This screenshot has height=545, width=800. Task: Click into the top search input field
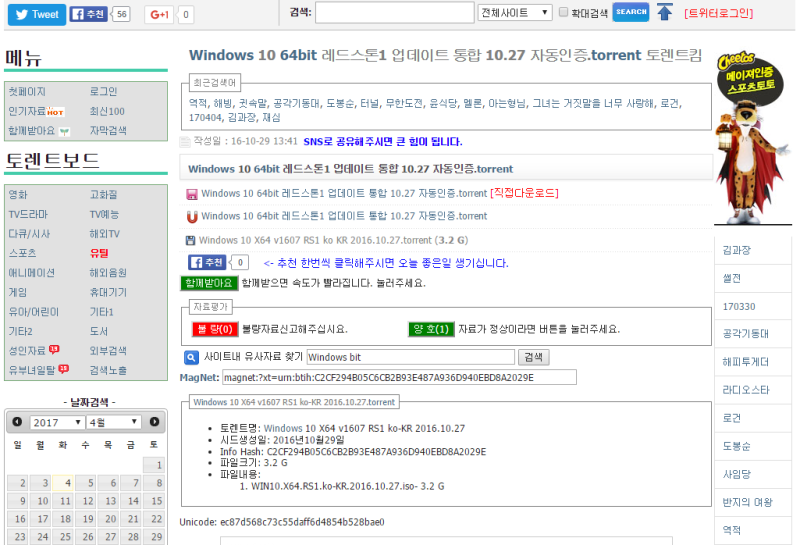click(x=395, y=13)
